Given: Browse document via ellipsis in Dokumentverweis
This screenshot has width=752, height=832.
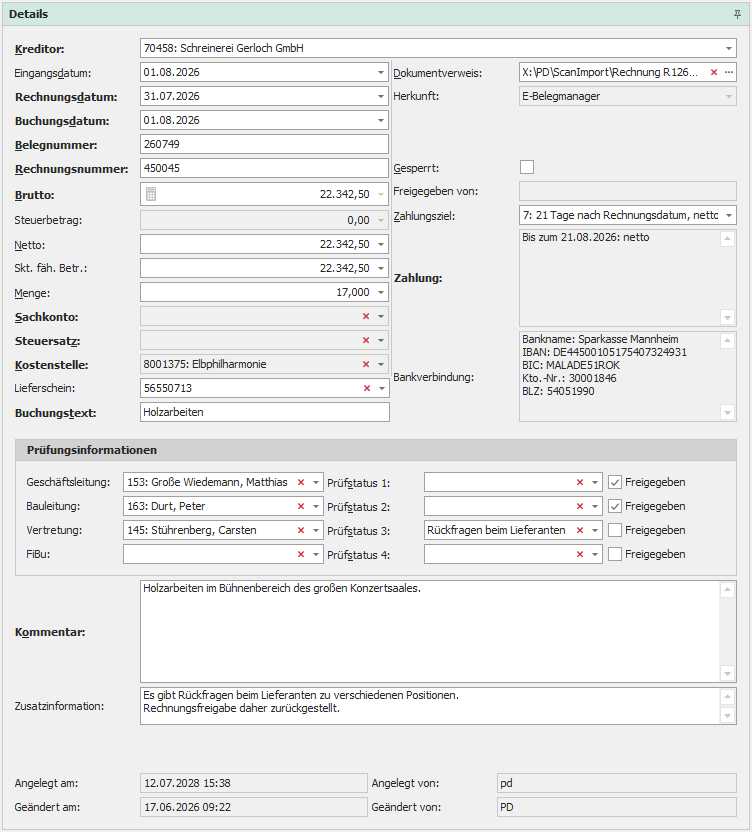Looking at the screenshot, I should [729, 72].
